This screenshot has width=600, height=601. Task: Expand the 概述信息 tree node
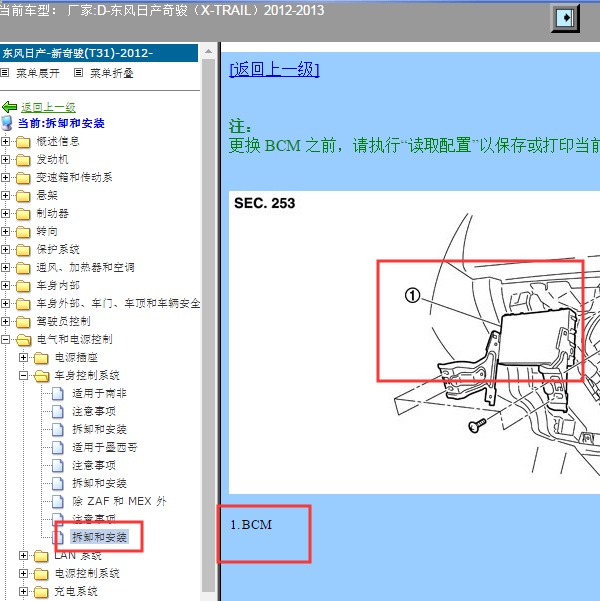[x=7, y=142]
